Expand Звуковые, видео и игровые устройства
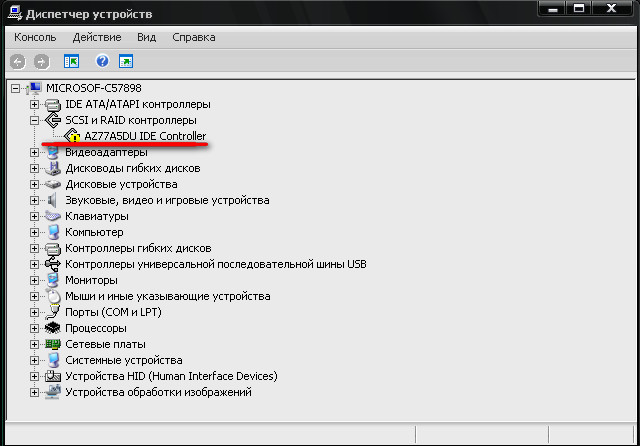This screenshot has width=640, height=446. [34, 200]
